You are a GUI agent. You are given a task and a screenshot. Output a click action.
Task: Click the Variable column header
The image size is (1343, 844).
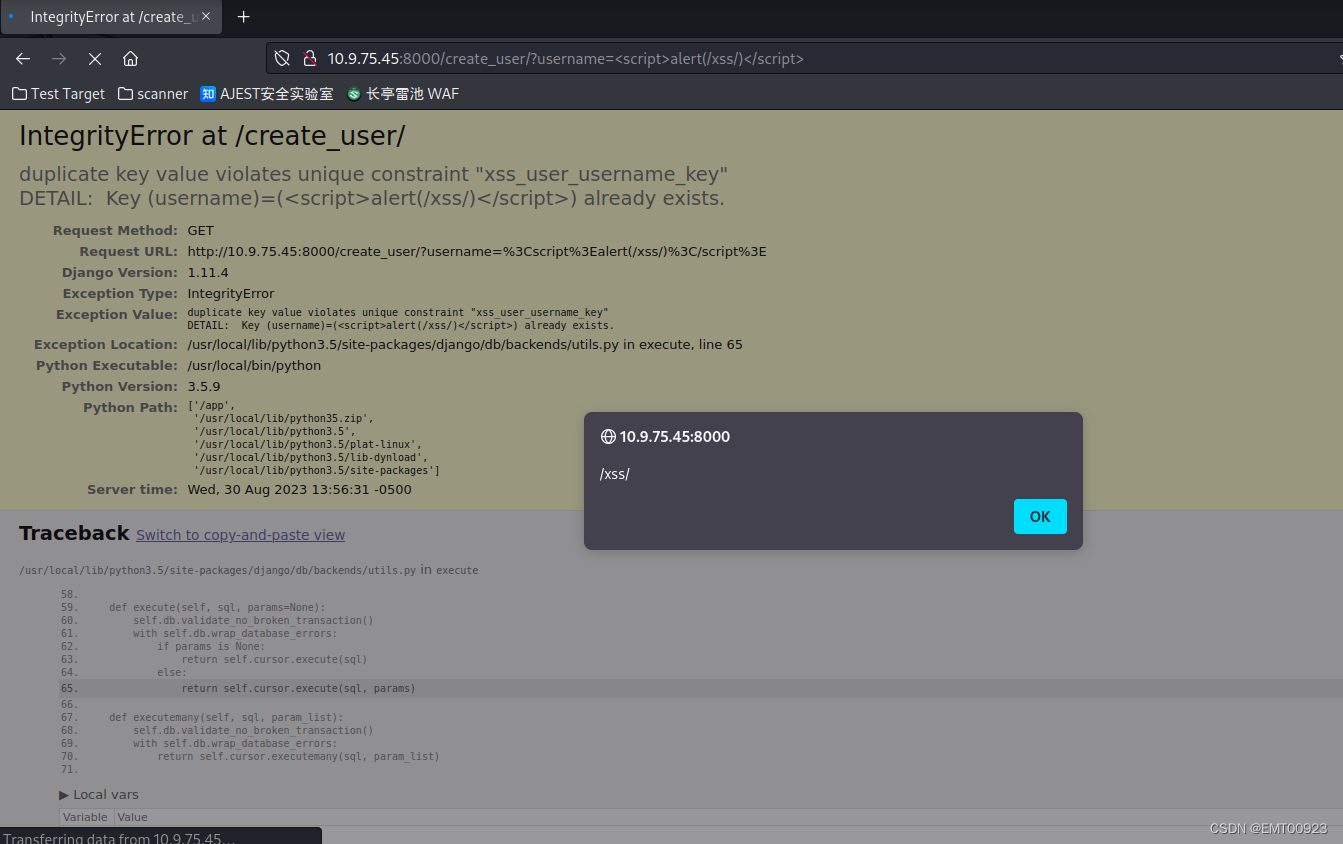coord(85,817)
